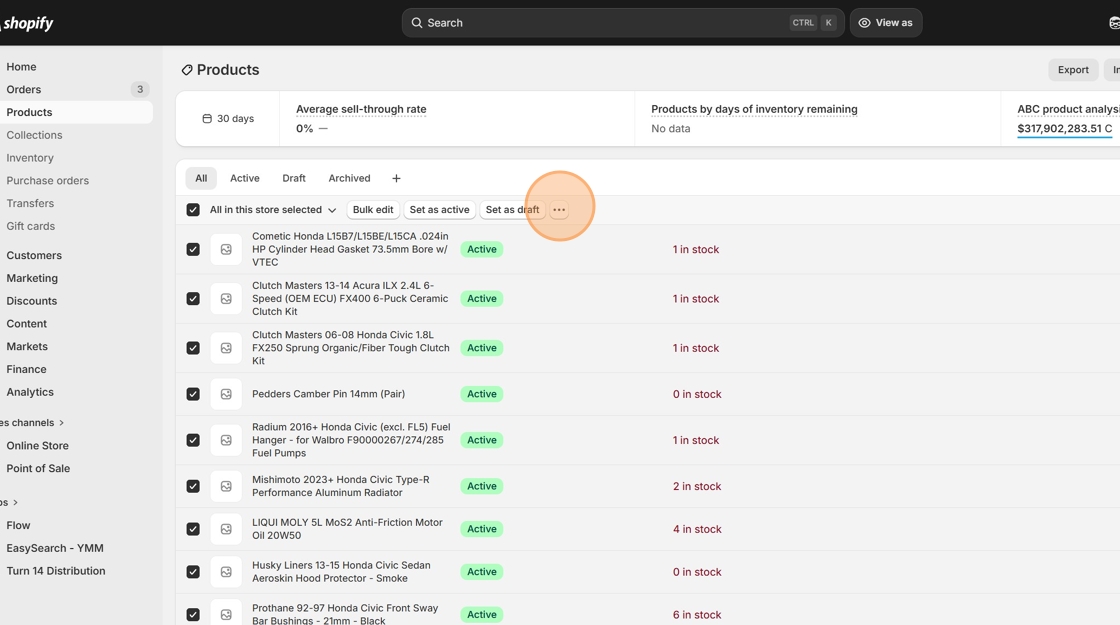Click the search magnifier icon

pos(416,23)
